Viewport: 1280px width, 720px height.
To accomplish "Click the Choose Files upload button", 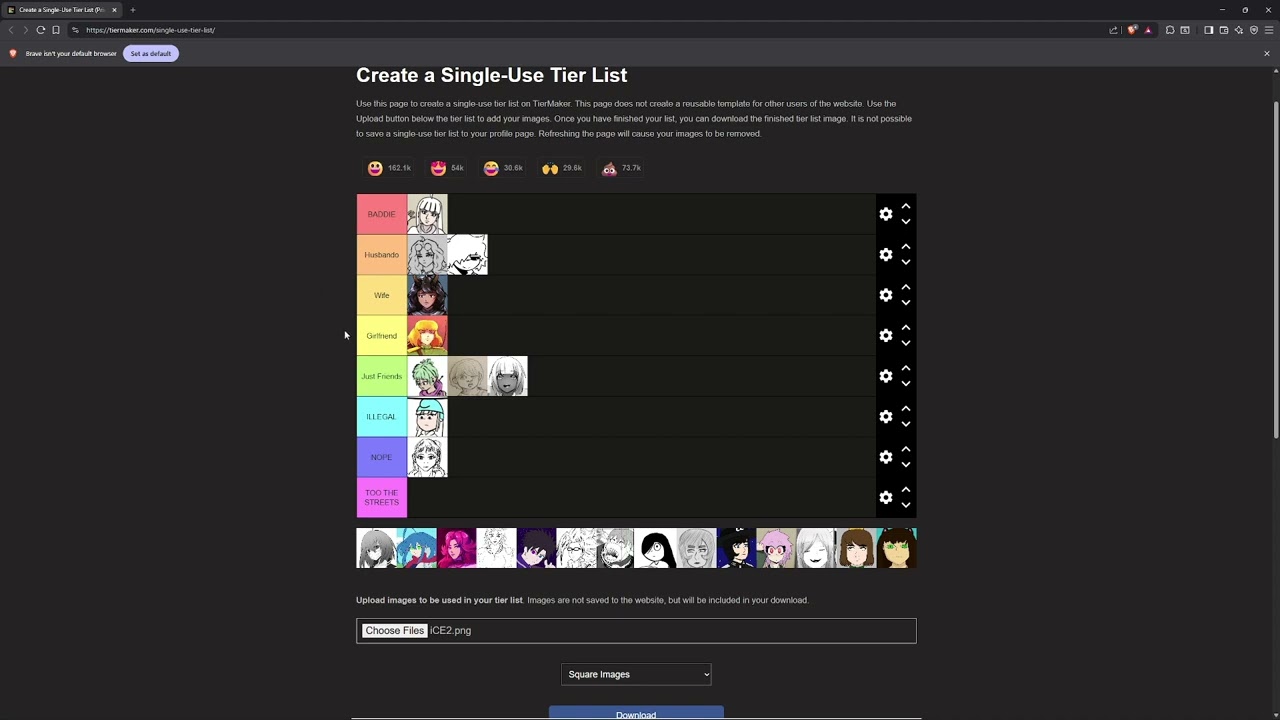I will point(394,631).
